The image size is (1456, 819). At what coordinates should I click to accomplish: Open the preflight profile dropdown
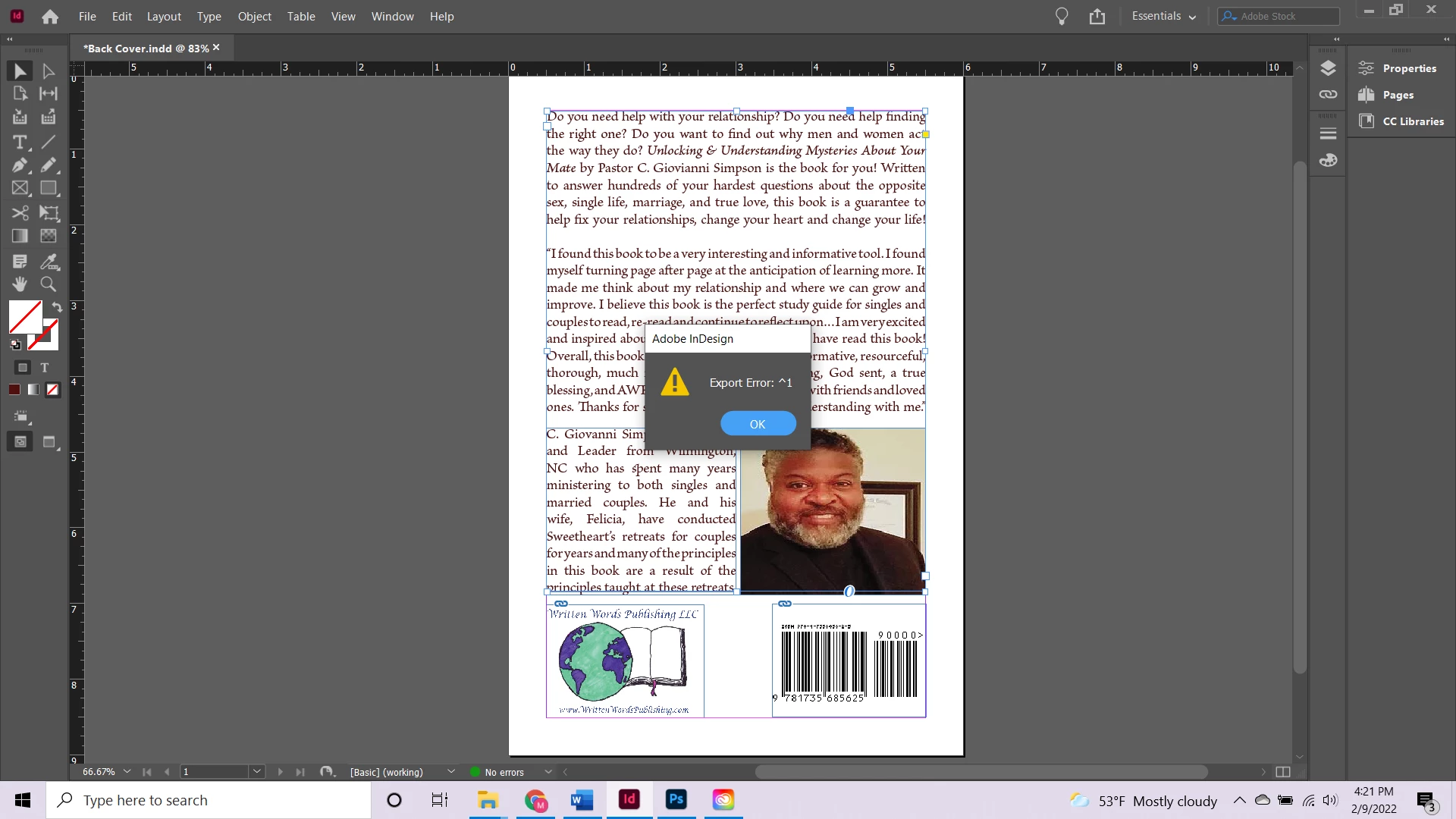451,772
